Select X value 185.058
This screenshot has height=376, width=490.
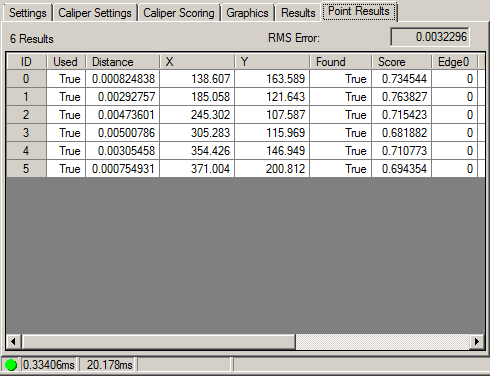[x=197, y=97]
